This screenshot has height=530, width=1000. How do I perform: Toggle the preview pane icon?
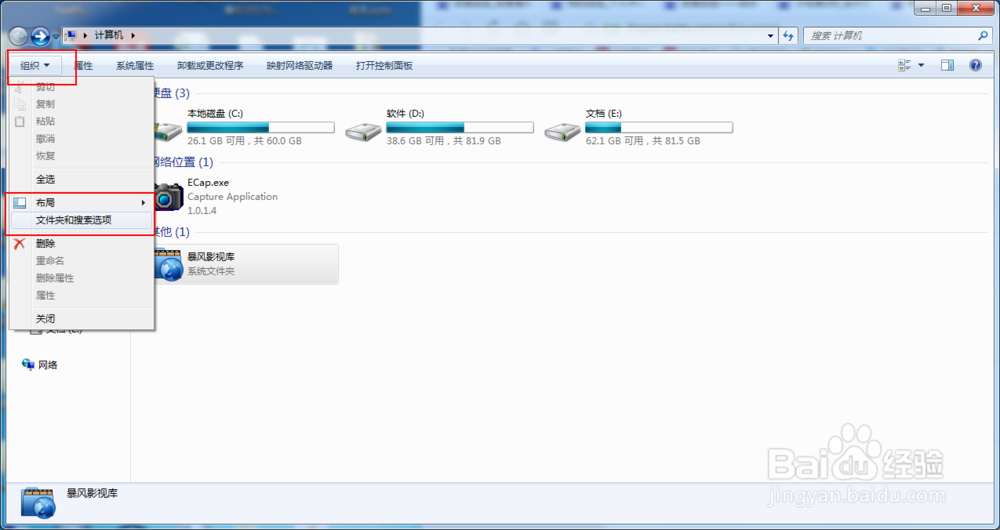[948, 65]
